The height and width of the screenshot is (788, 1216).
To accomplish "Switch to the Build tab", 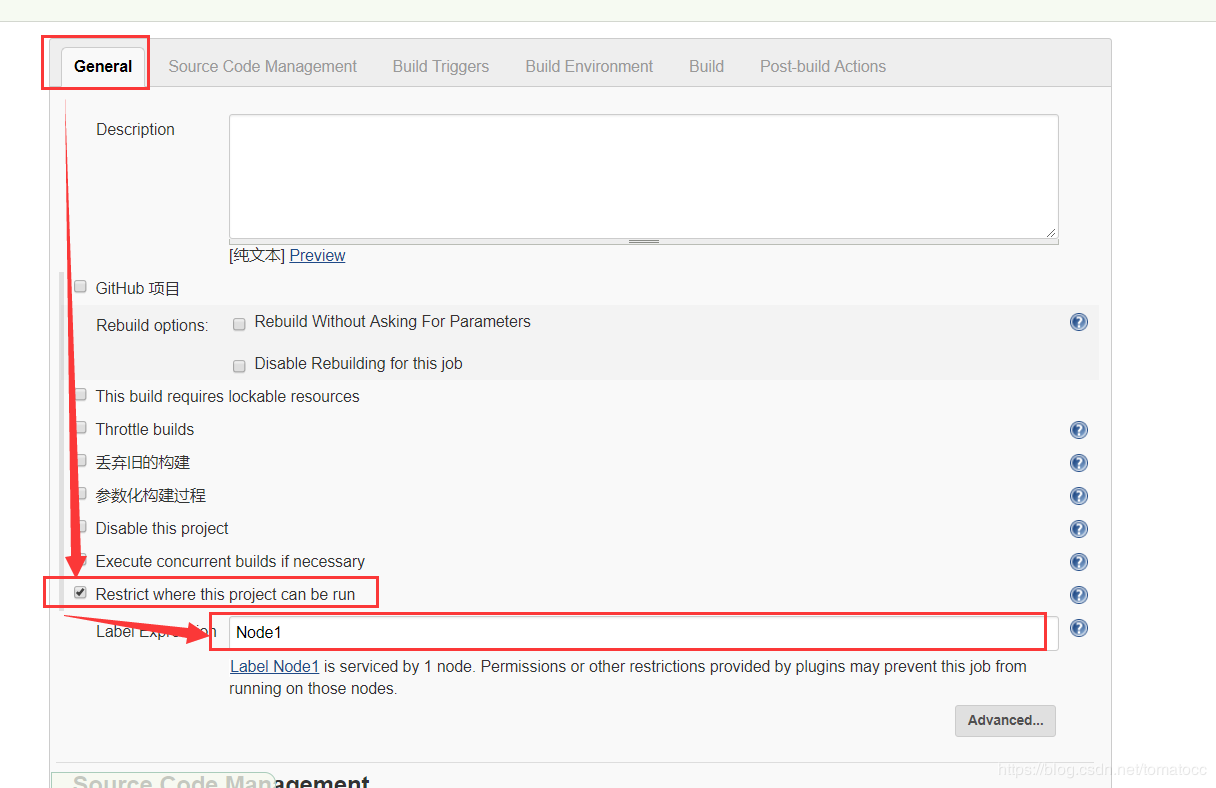I will [x=706, y=66].
